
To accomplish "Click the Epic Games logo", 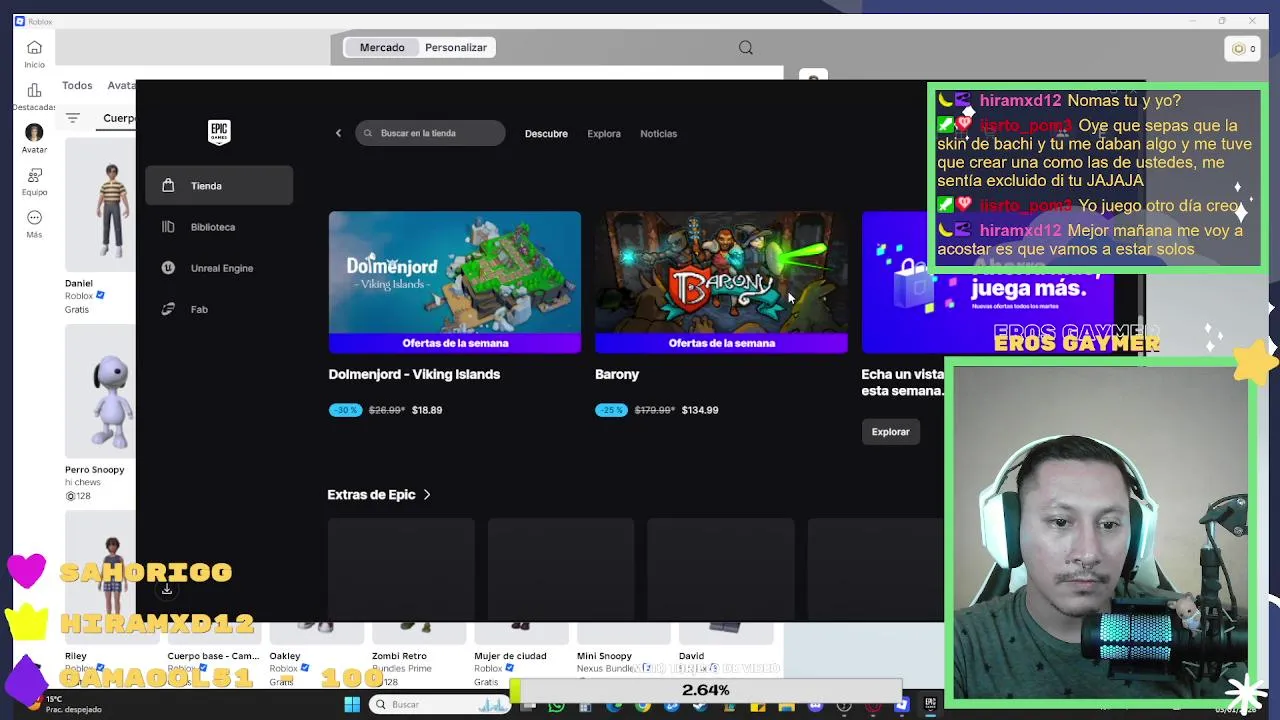I will [x=219, y=132].
